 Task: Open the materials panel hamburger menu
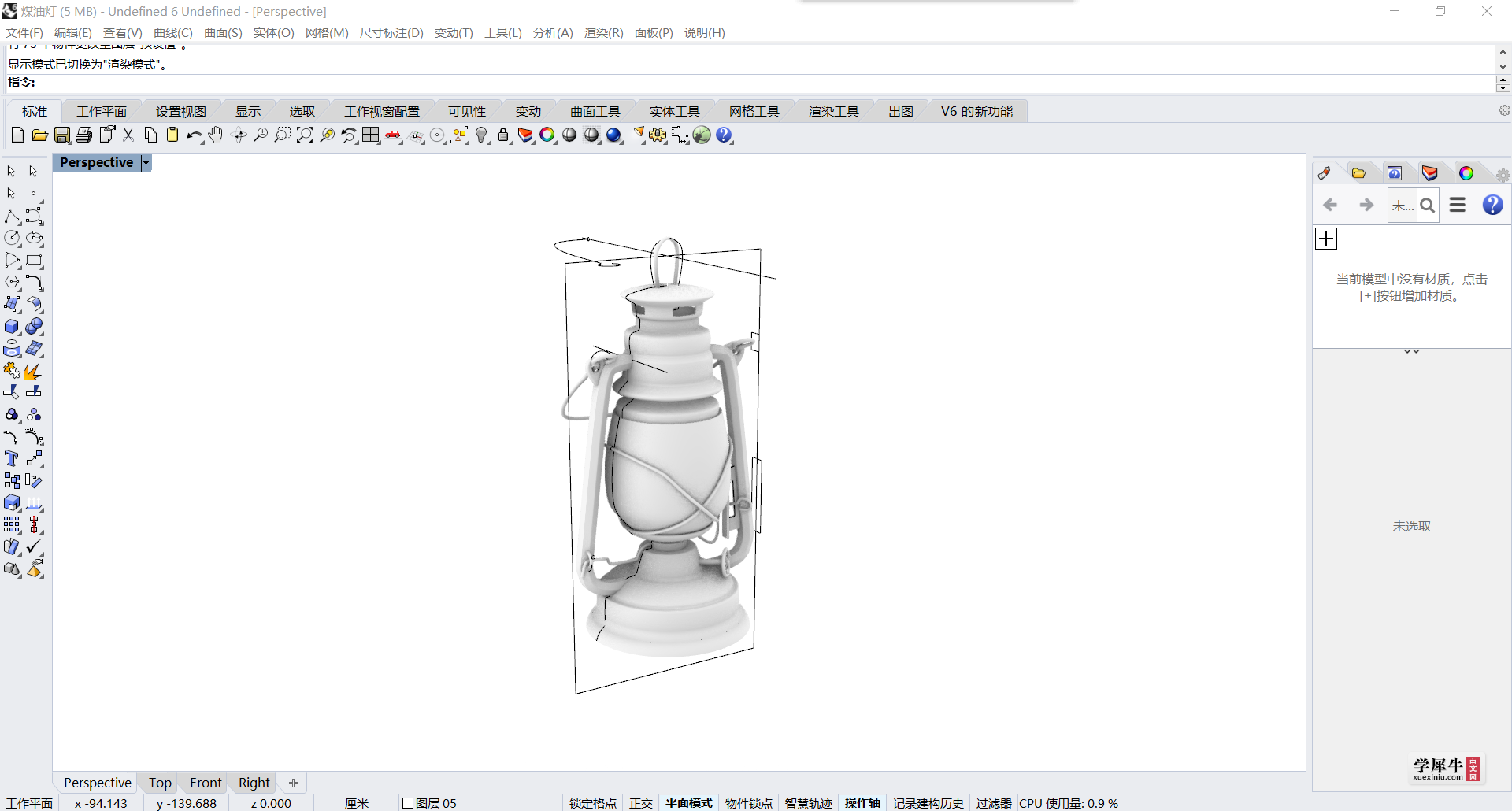pos(1458,205)
